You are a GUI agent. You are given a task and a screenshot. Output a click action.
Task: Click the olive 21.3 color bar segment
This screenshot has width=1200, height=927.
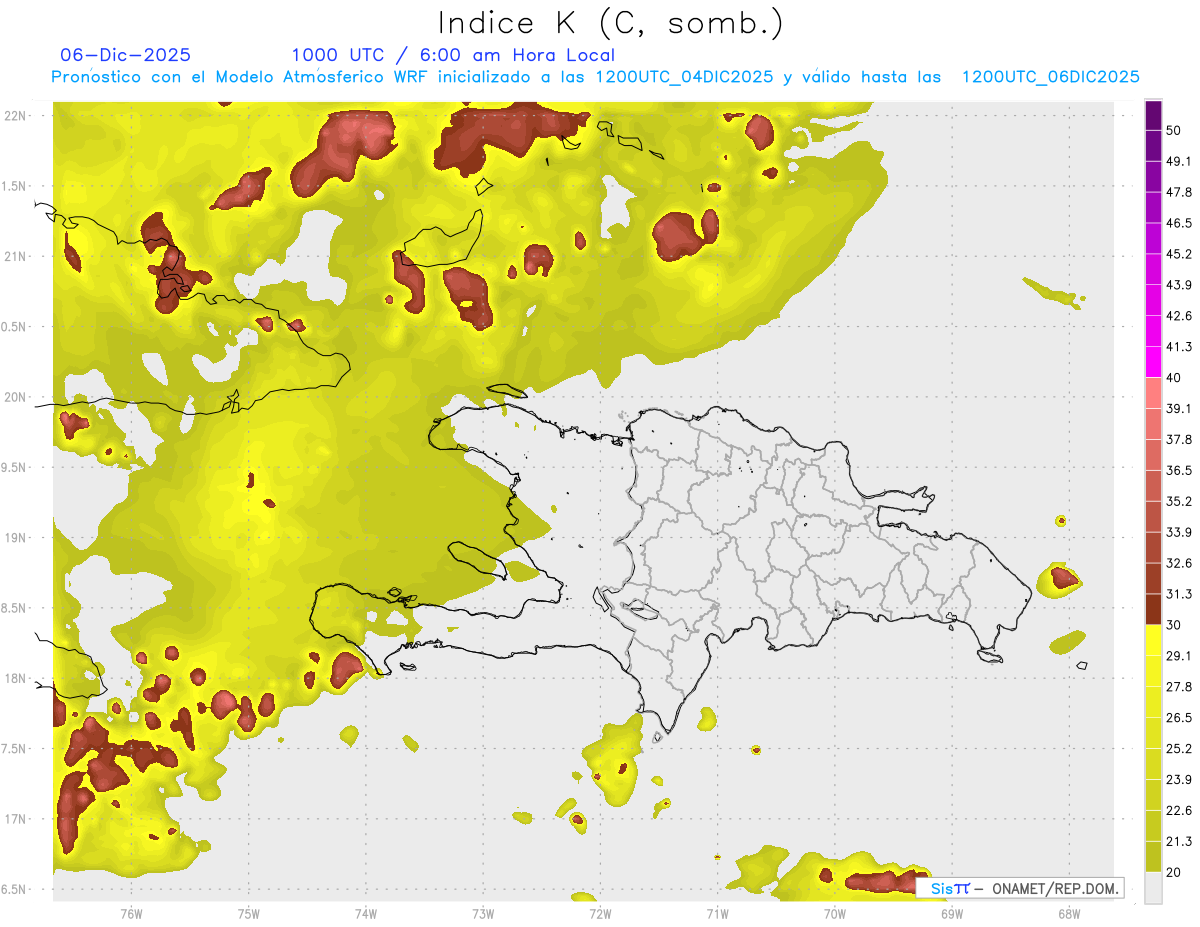pos(1153,856)
